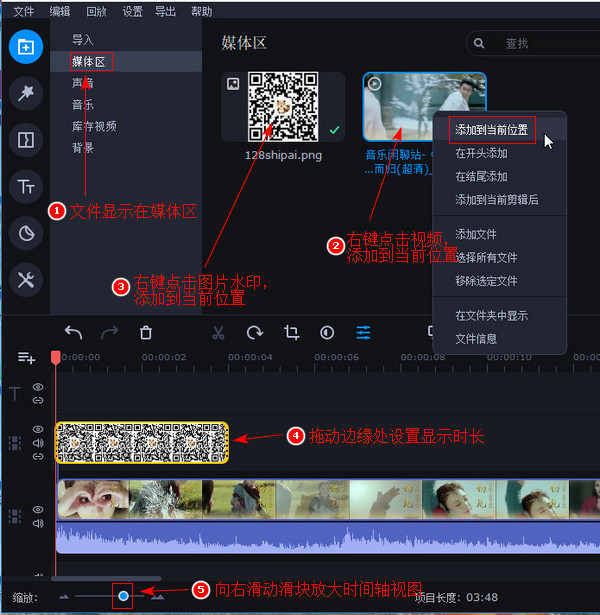Click the Redo arrow button
The image size is (600, 615).
109,333
